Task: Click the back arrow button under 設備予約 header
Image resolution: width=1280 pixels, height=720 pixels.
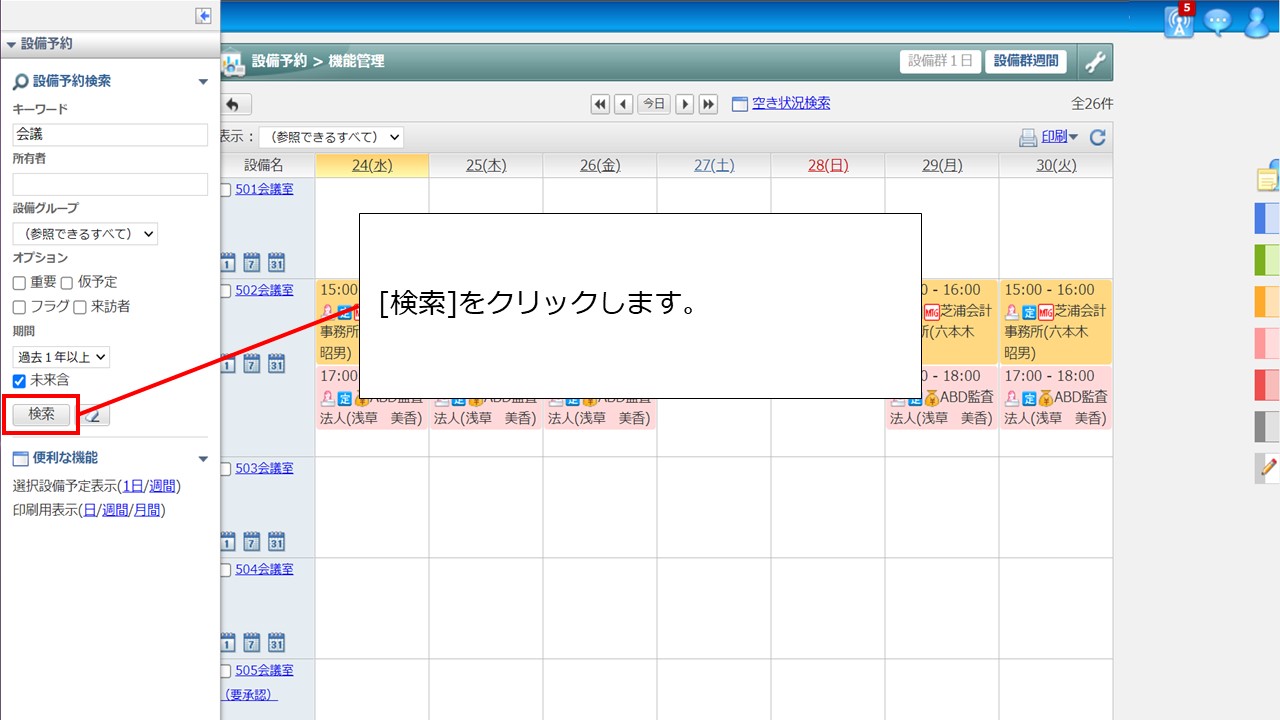Action: 234,104
